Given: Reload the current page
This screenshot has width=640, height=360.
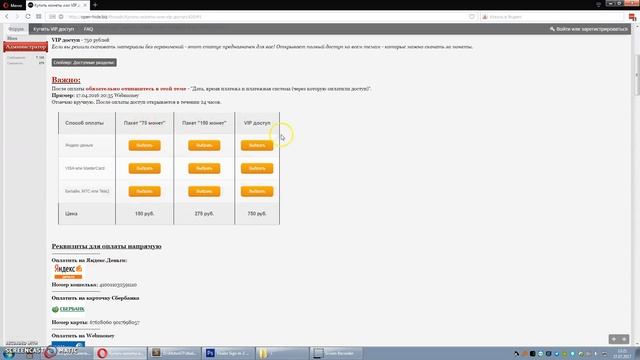Looking at the screenshot, I should click(28, 17).
